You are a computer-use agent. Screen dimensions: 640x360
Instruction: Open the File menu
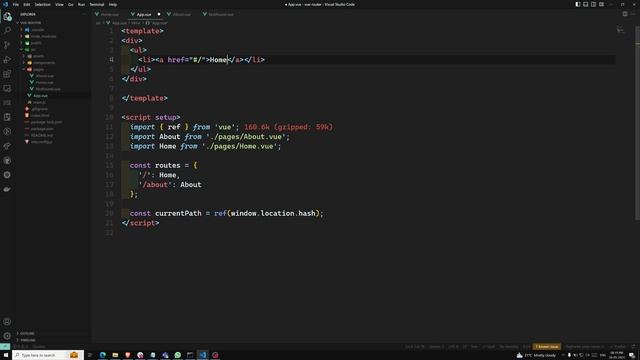[x=16, y=4]
